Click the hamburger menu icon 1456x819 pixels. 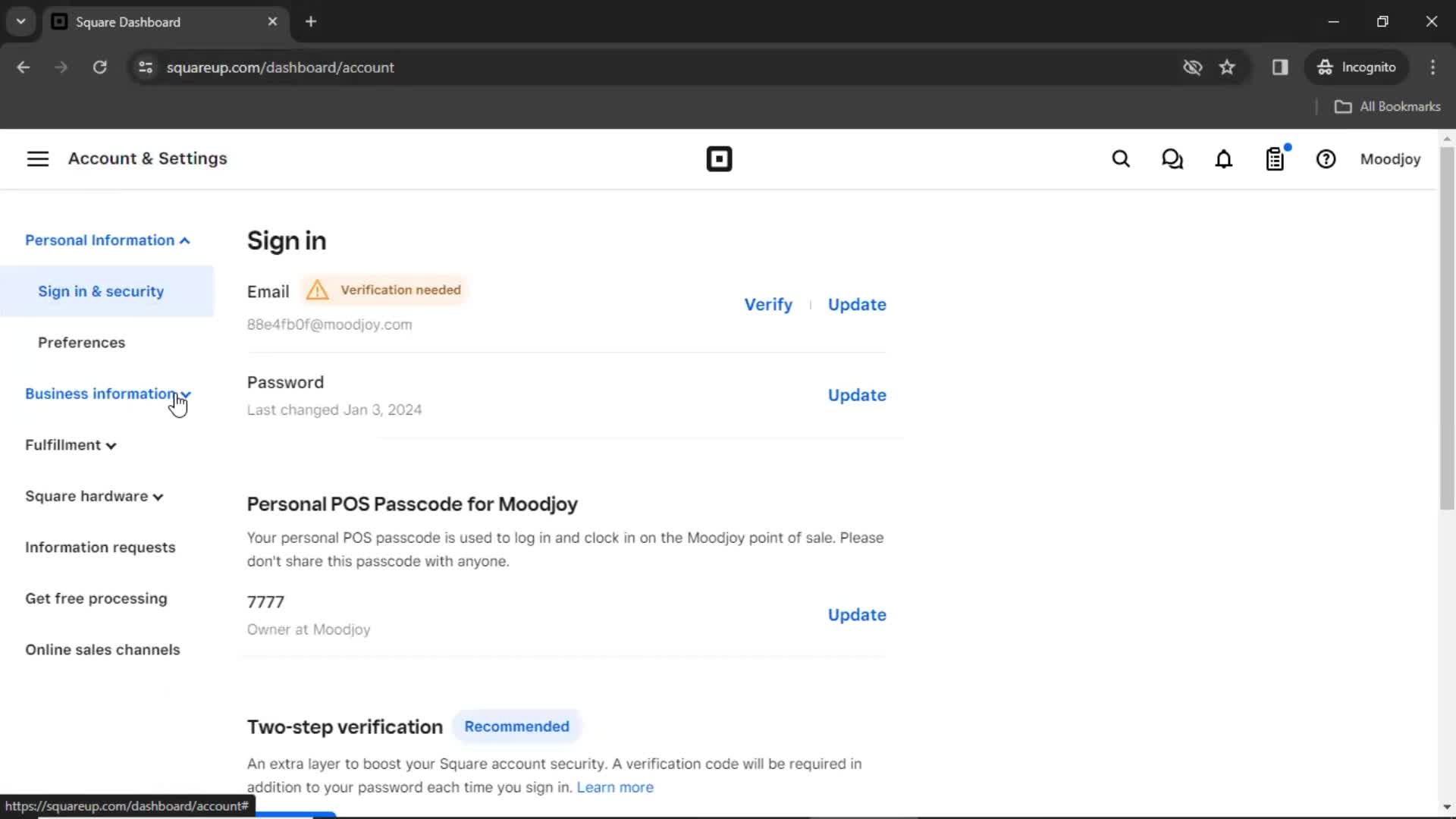tap(37, 159)
